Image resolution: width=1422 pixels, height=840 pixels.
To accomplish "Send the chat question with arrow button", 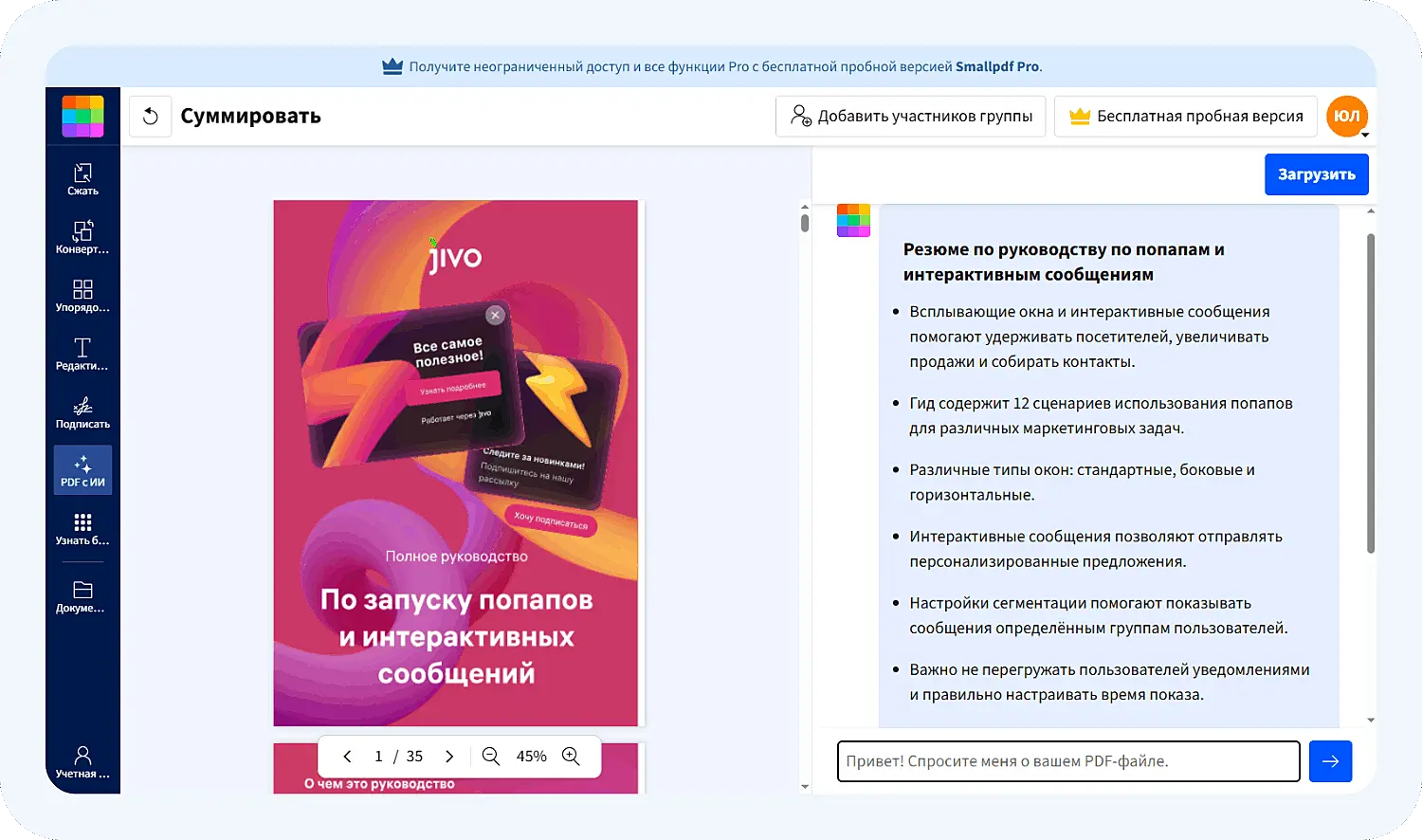I will [x=1330, y=761].
